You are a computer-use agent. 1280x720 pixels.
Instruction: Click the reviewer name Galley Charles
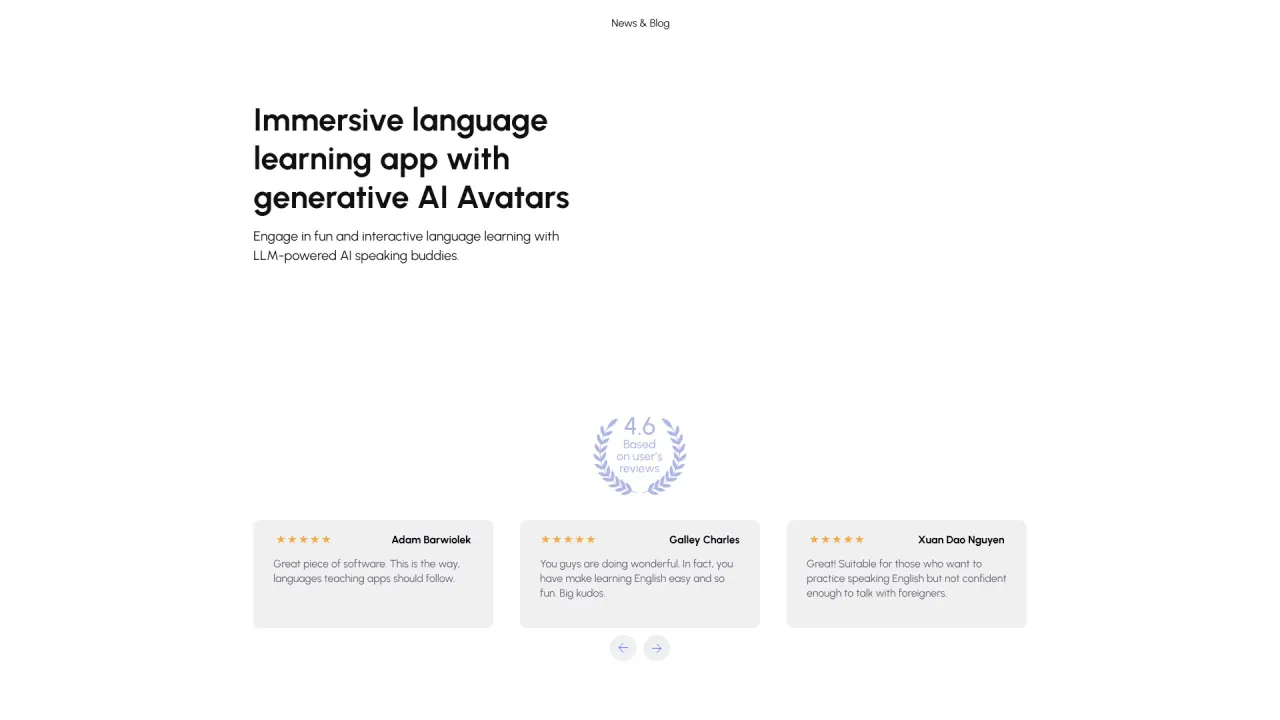pos(704,540)
